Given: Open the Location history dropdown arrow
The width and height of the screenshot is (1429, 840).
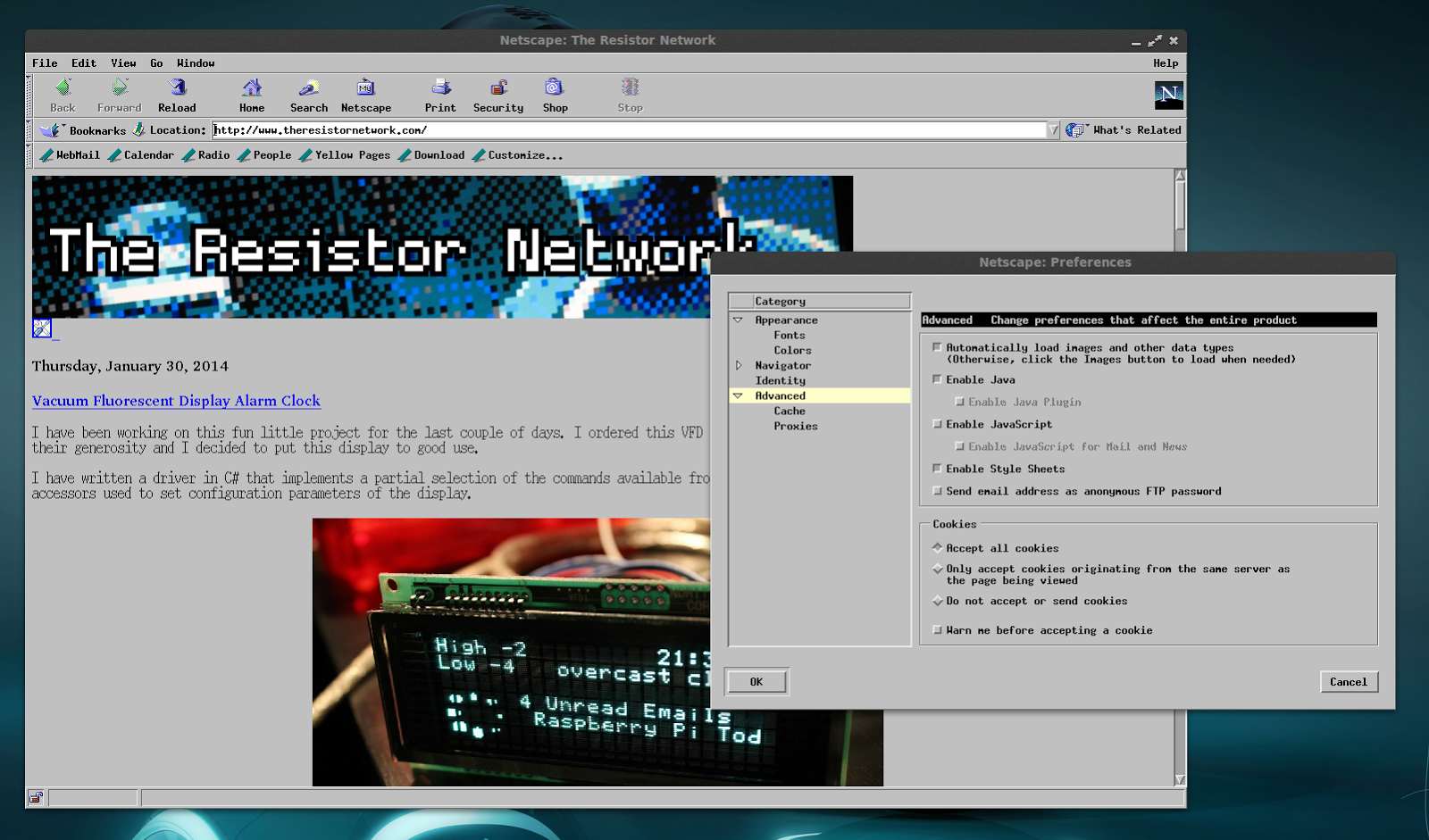Looking at the screenshot, I should [x=1053, y=130].
